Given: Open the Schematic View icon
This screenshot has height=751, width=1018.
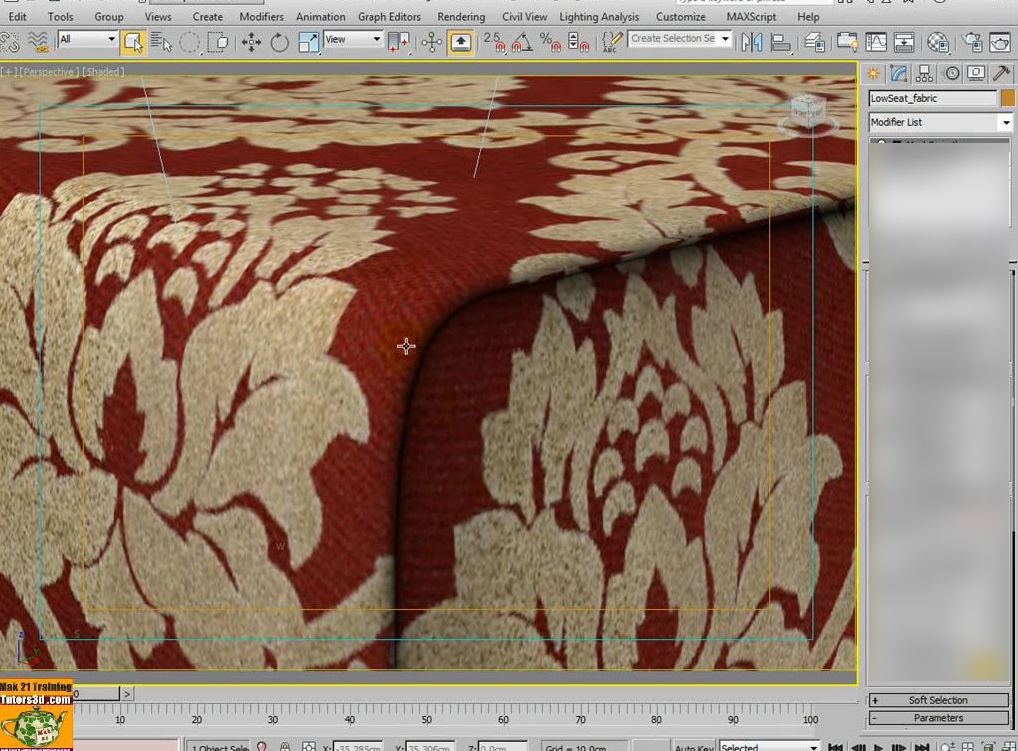Looking at the screenshot, I should coord(904,43).
